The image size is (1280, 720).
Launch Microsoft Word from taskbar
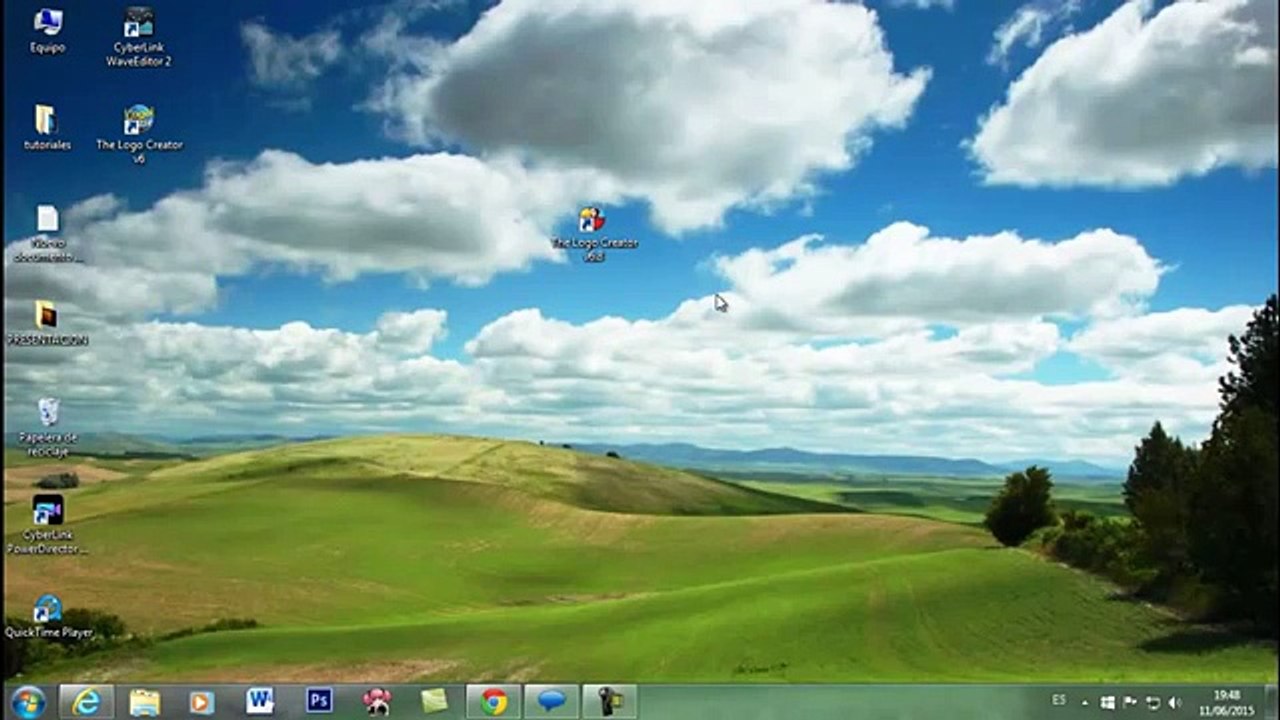(260, 701)
